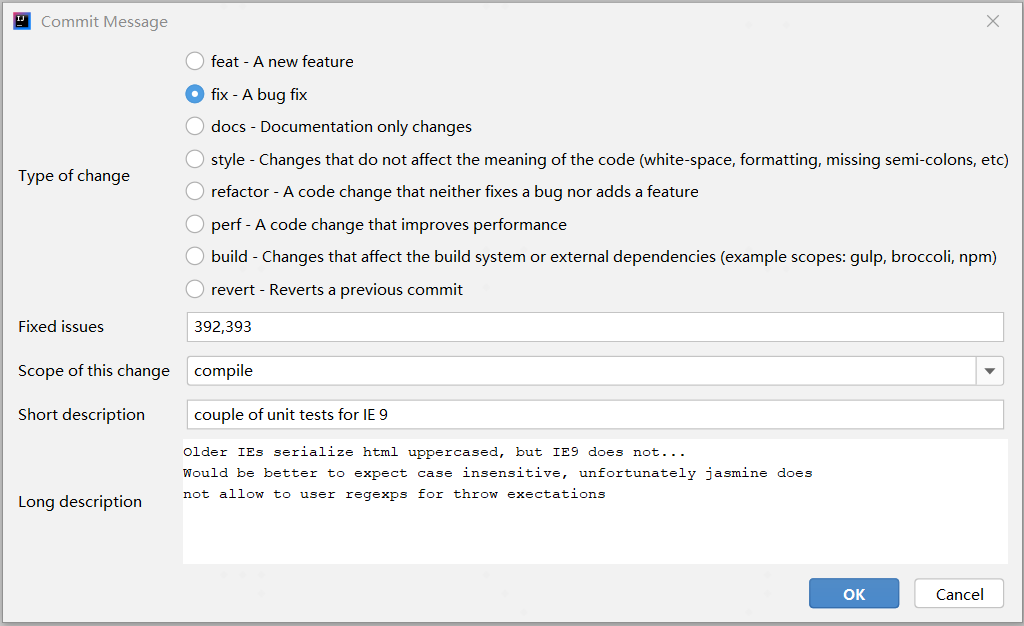
Task: Select revert - Reverts a previous commit
Action: (x=195, y=290)
